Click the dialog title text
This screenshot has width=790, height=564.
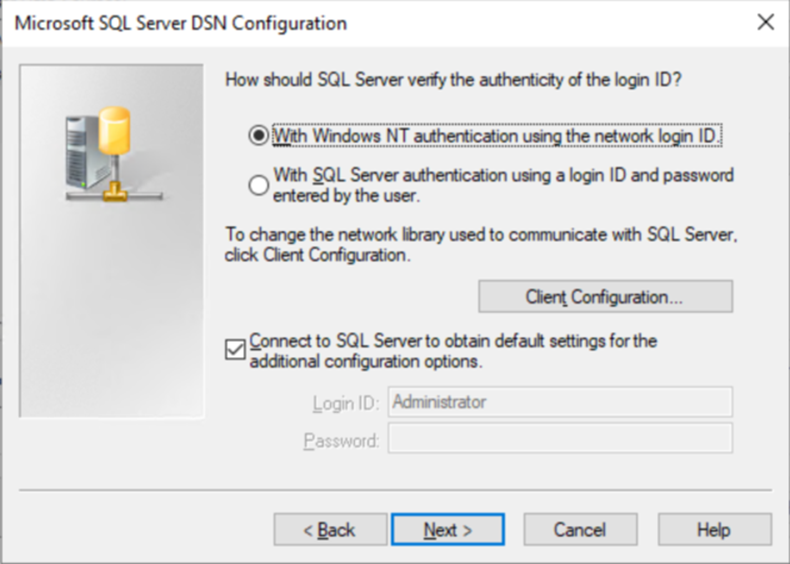click(181, 23)
